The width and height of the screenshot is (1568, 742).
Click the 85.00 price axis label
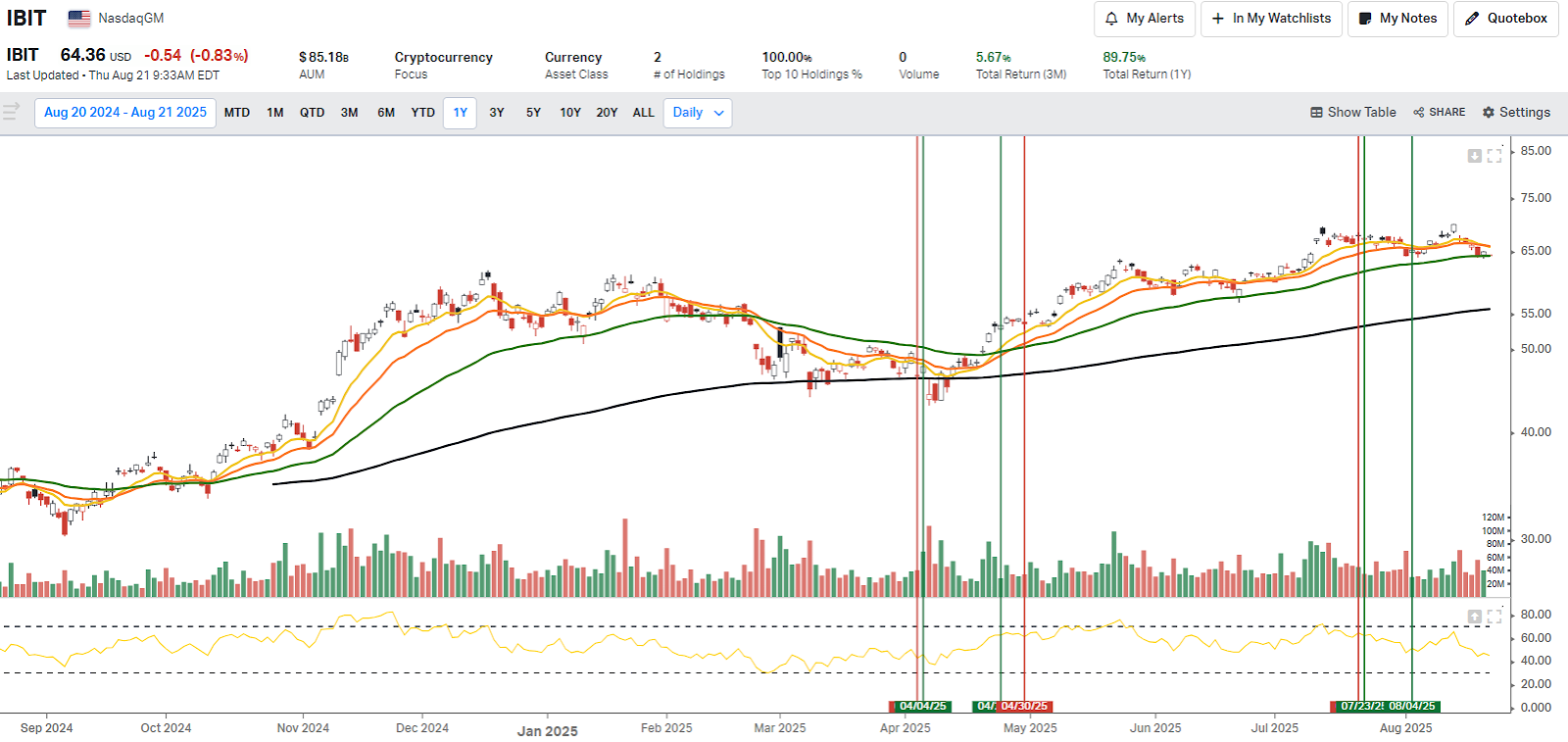(x=1536, y=151)
